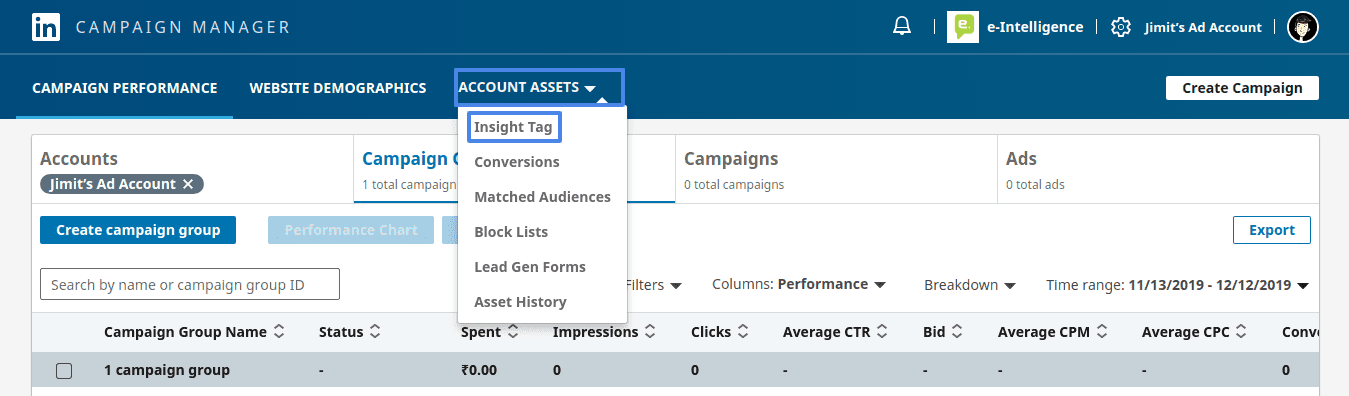Open Lead Gen Forms menu entry
Viewport: 1349px width, 396px height.
[x=530, y=267]
